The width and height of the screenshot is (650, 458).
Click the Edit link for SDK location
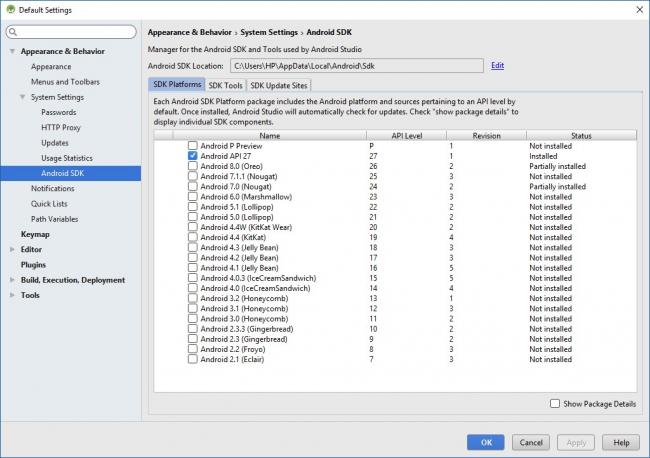click(497, 65)
